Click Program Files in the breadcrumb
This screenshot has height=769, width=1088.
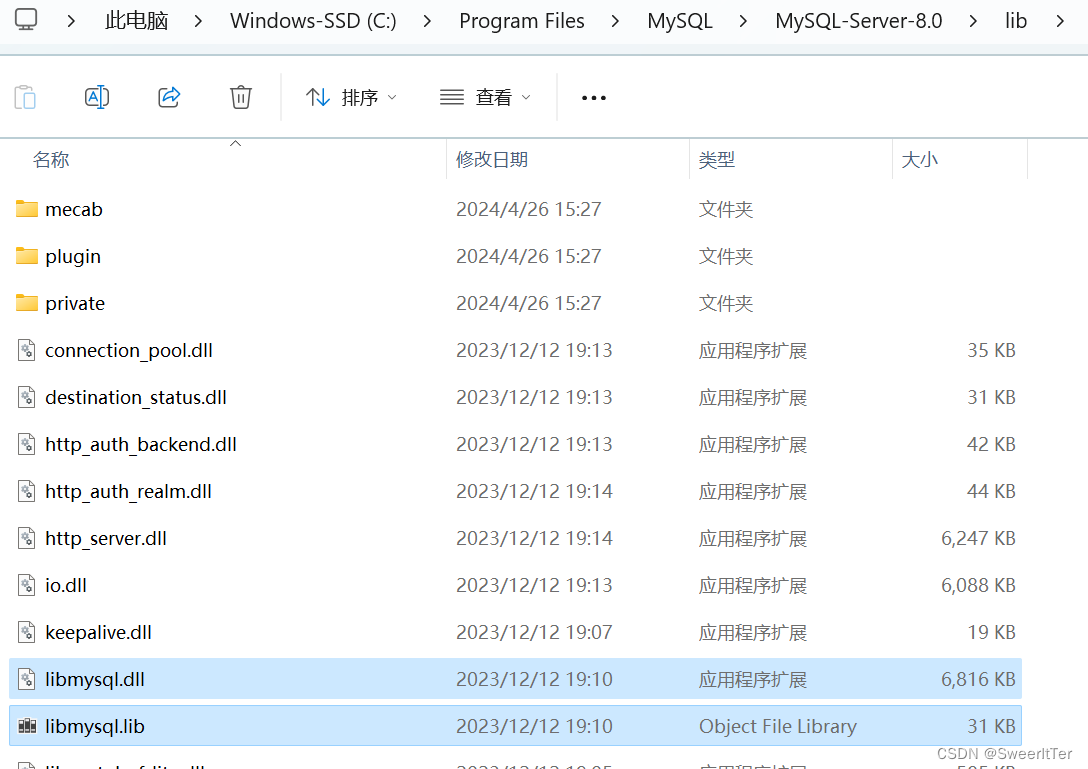tap(522, 20)
